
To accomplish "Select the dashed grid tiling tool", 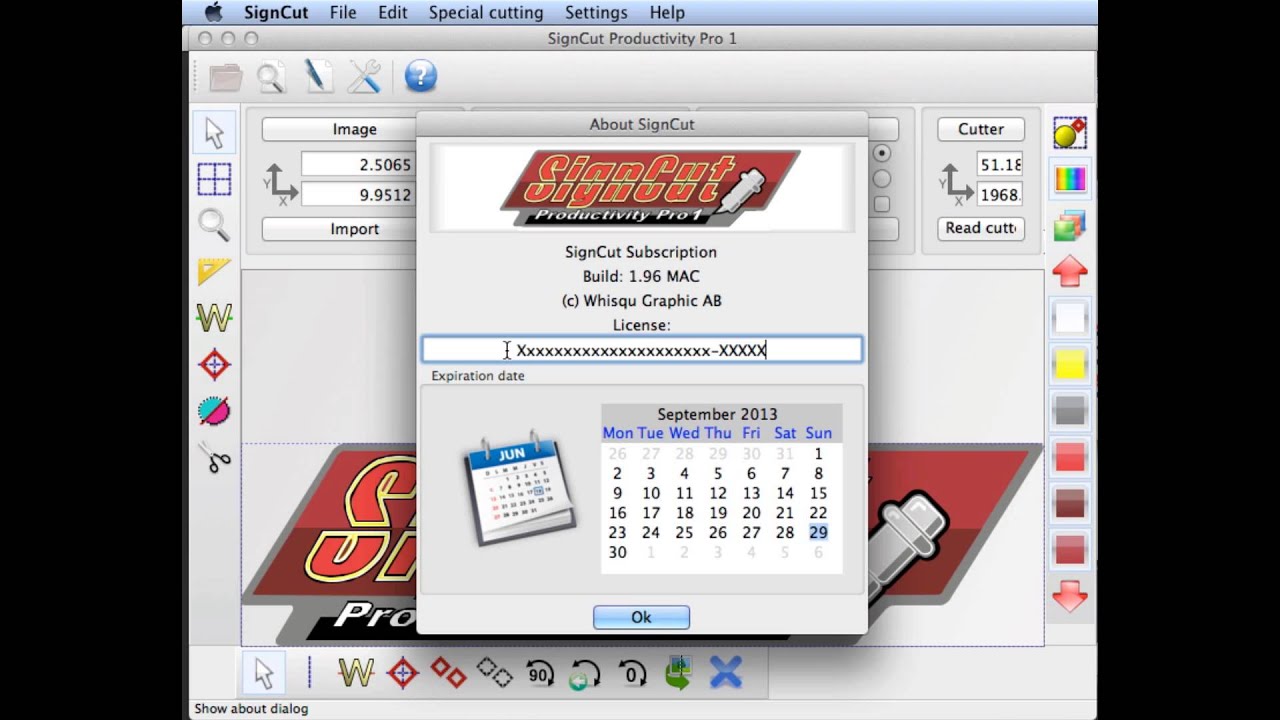I will point(214,180).
